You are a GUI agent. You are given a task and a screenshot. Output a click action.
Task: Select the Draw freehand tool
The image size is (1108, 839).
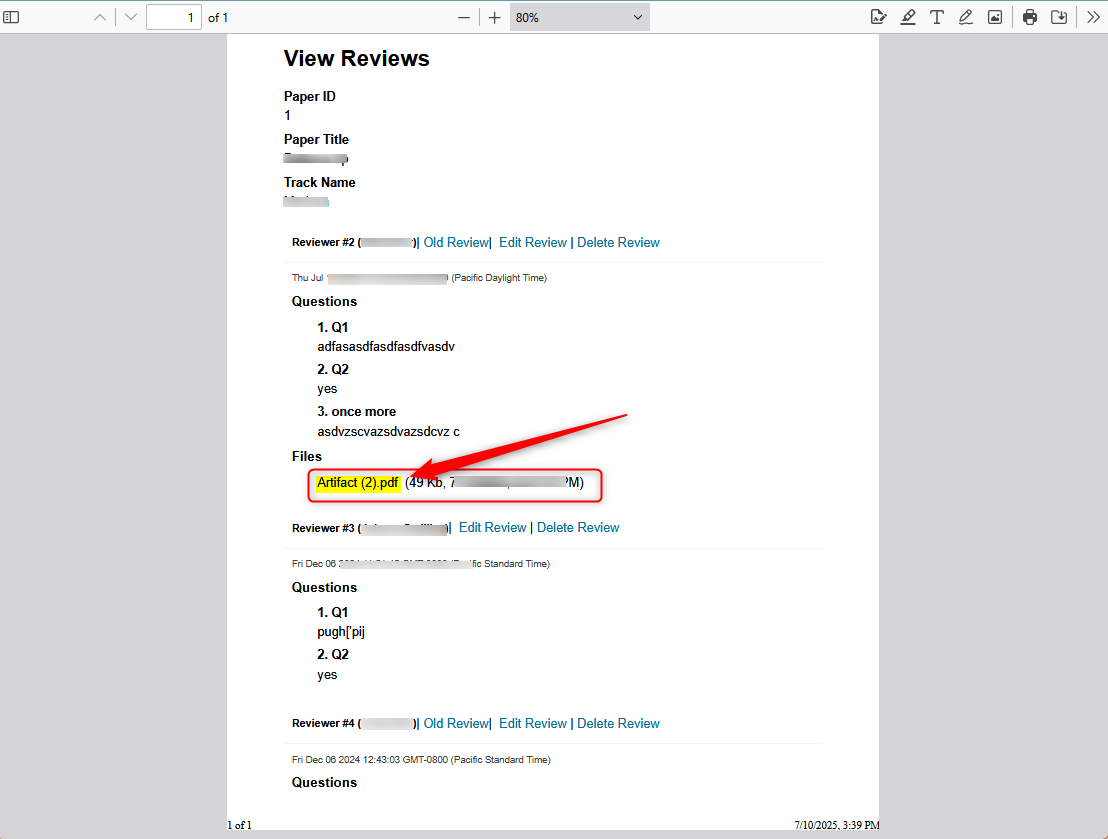point(965,16)
